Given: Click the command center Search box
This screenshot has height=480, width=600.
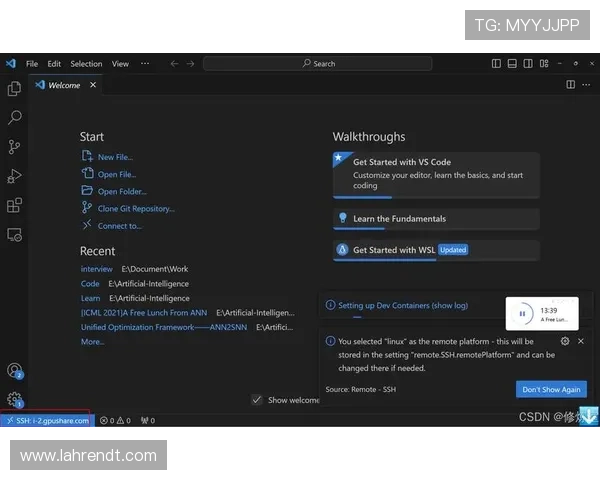Looking at the screenshot, I should pos(318,63).
